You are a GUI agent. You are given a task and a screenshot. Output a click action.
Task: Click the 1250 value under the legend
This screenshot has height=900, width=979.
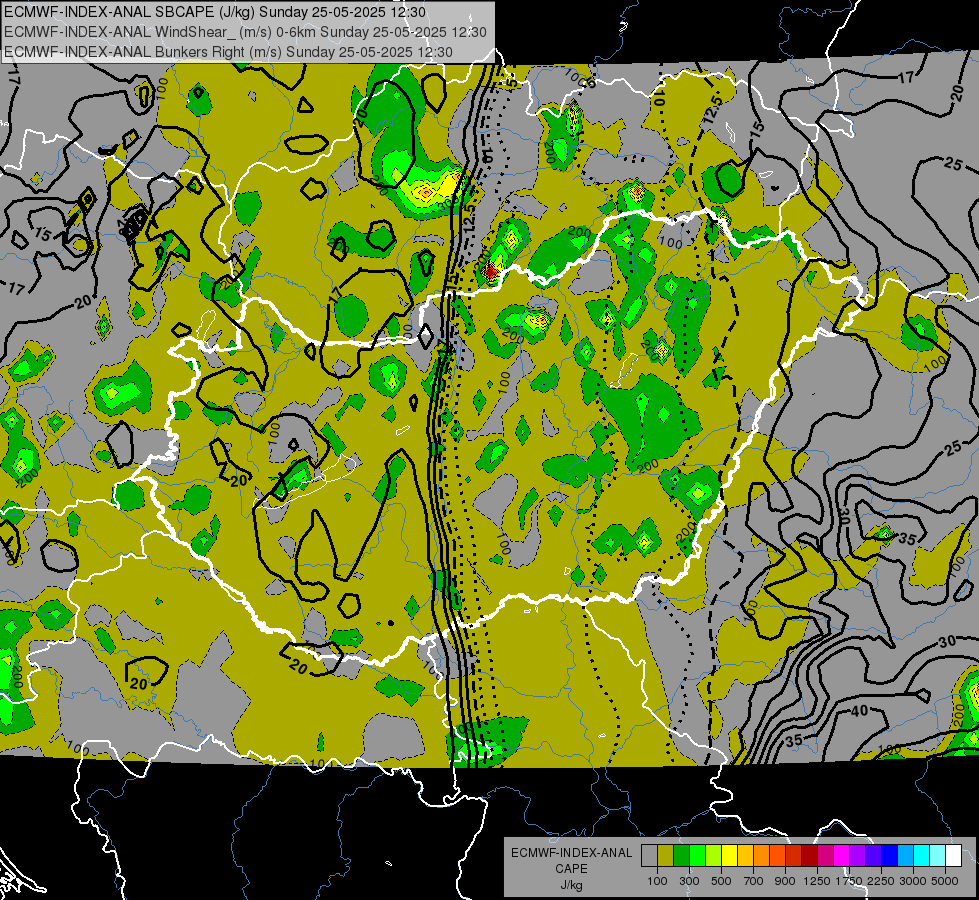point(817,881)
